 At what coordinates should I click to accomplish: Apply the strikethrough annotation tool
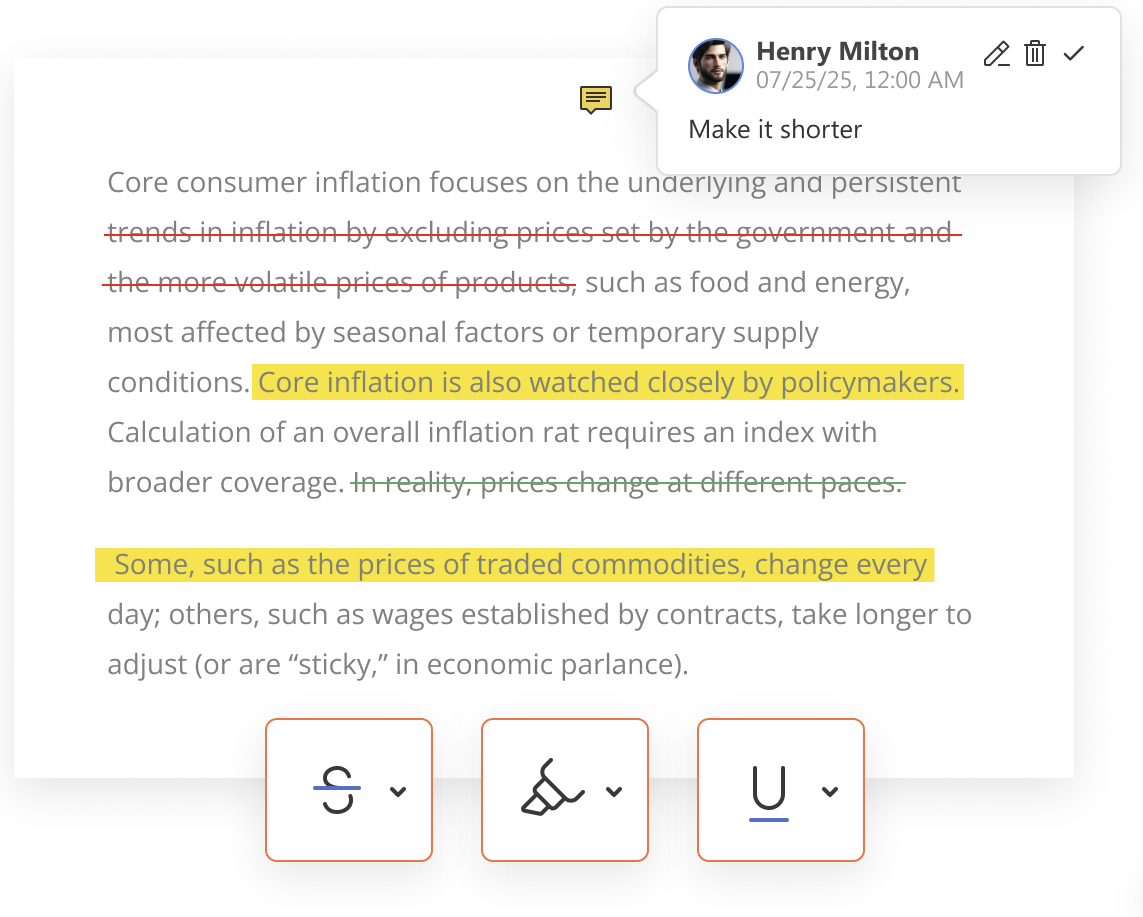point(337,790)
